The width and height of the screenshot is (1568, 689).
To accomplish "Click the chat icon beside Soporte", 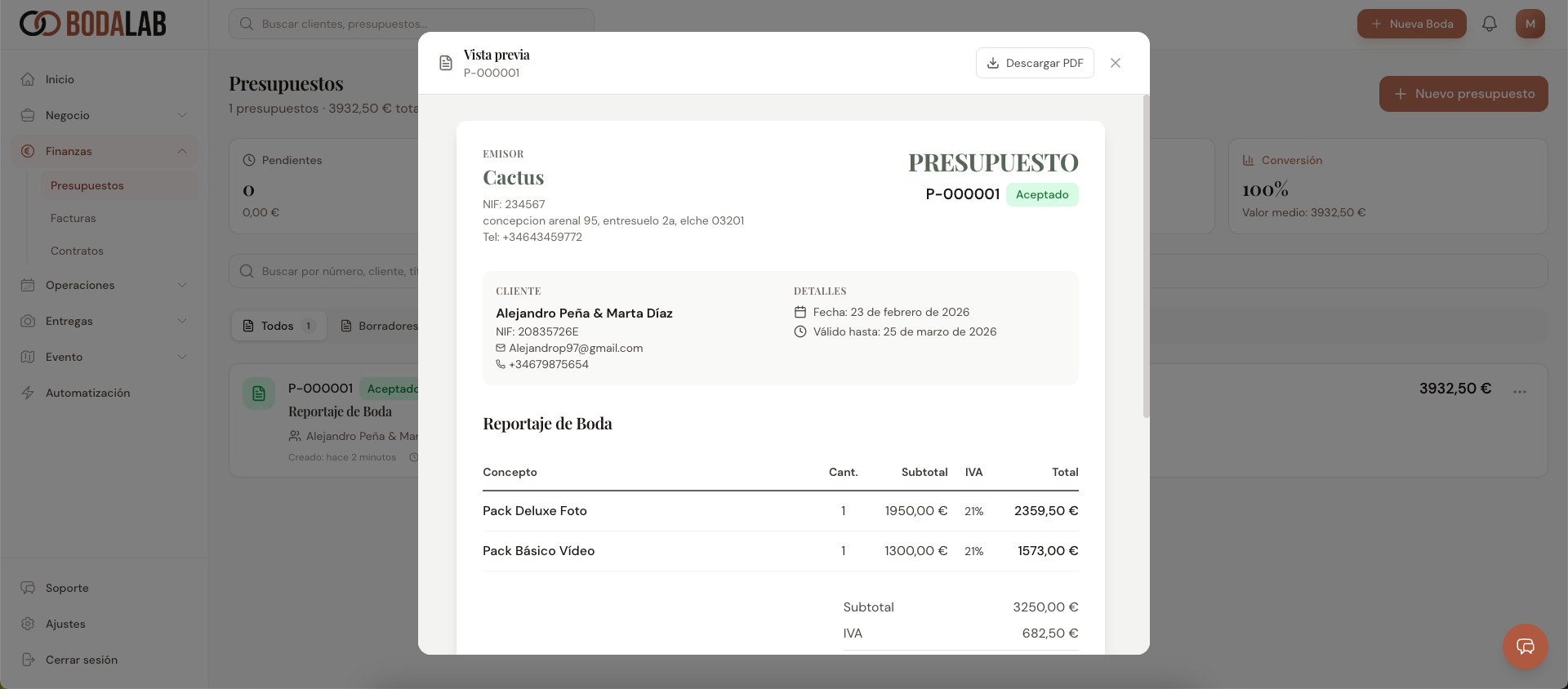I will coord(28,588).
